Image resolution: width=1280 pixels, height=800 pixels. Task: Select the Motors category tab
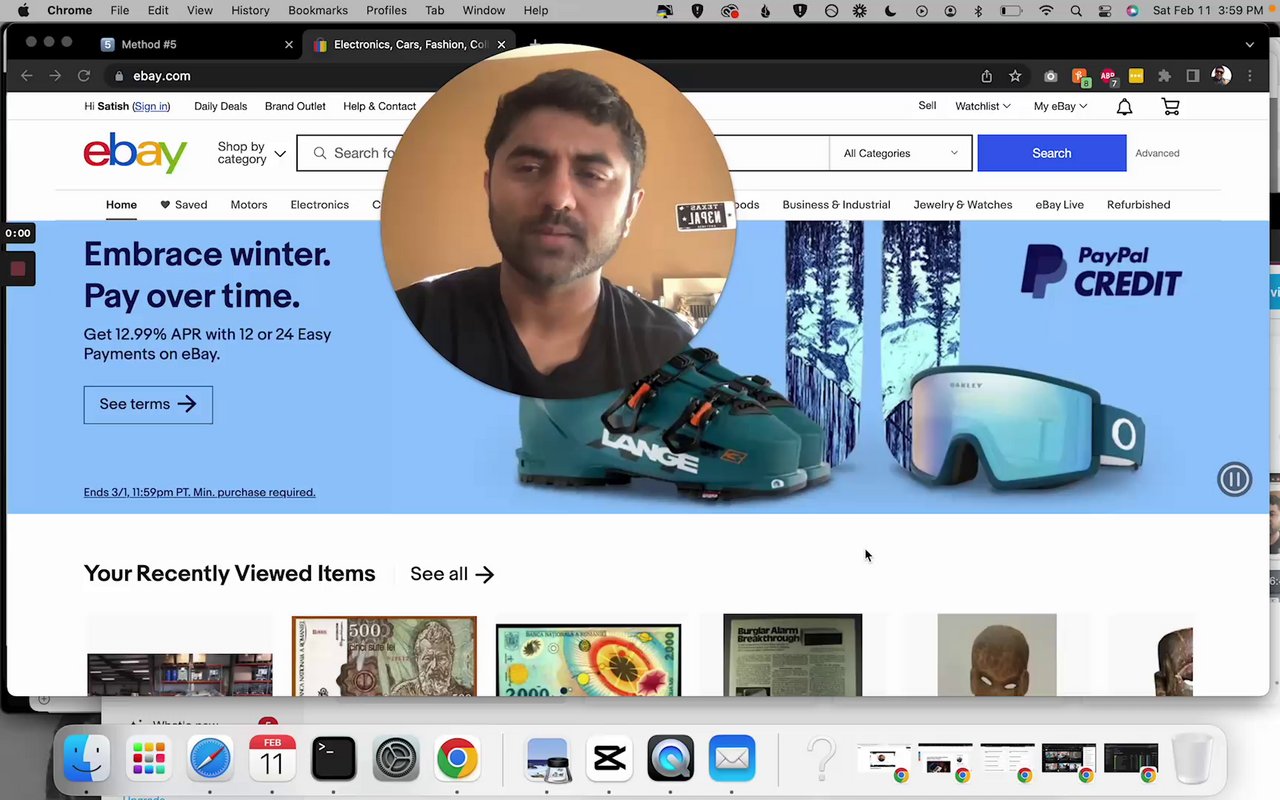point(249,205)
